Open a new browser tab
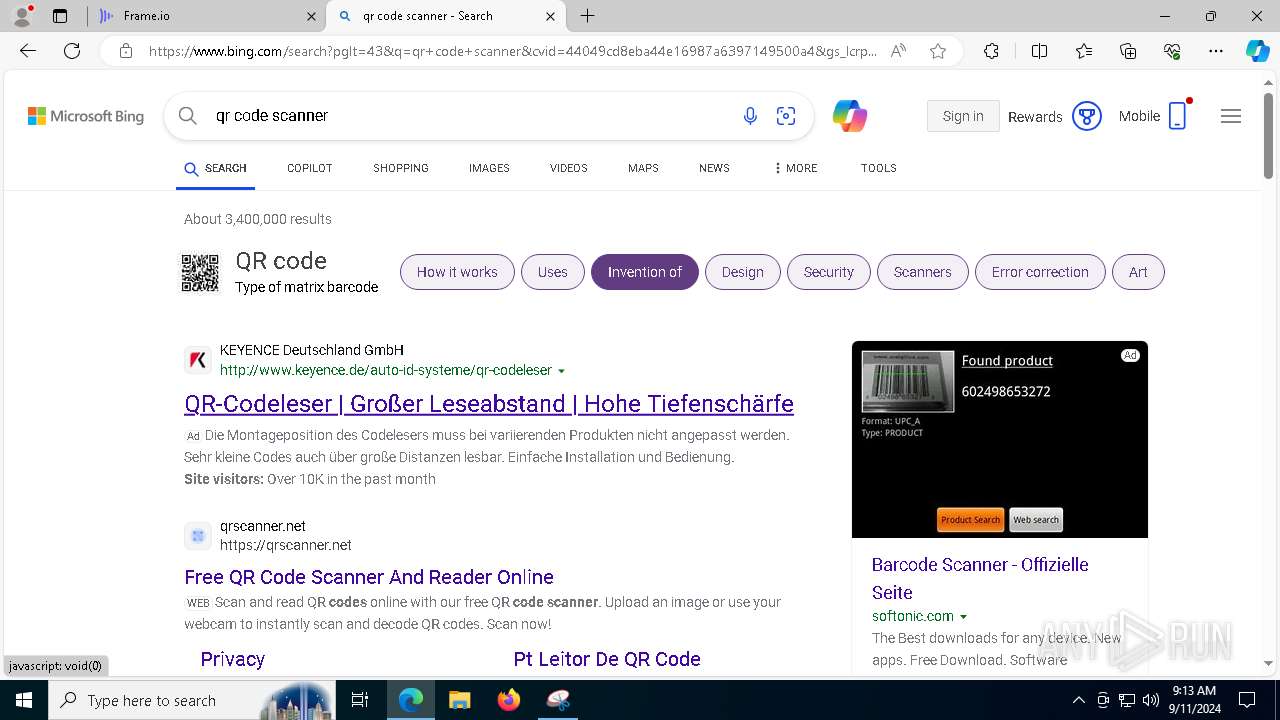The height and width of the screenshot is (720, 1280). (588, 16)
